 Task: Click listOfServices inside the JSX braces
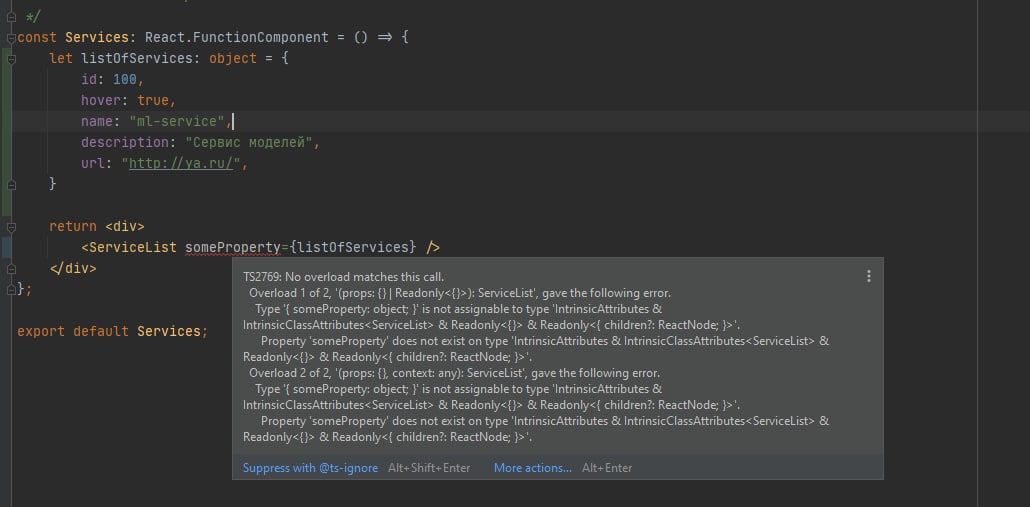[x=353, y=248]
